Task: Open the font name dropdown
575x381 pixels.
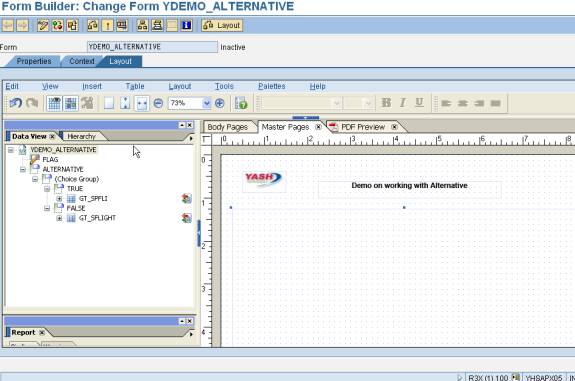Action: (x=337, y=103)
